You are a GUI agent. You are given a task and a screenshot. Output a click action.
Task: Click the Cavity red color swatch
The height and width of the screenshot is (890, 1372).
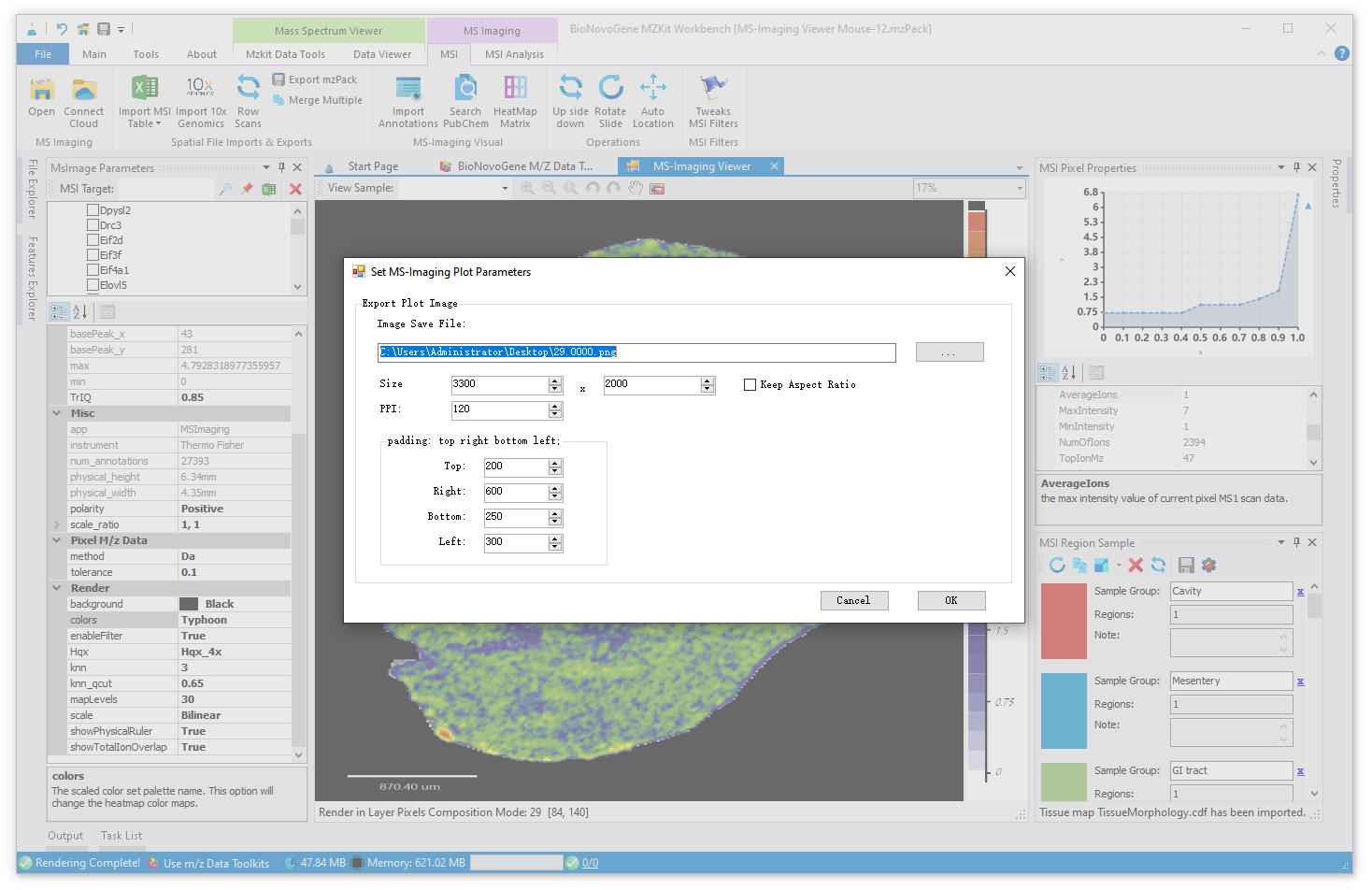[1064, 621]
